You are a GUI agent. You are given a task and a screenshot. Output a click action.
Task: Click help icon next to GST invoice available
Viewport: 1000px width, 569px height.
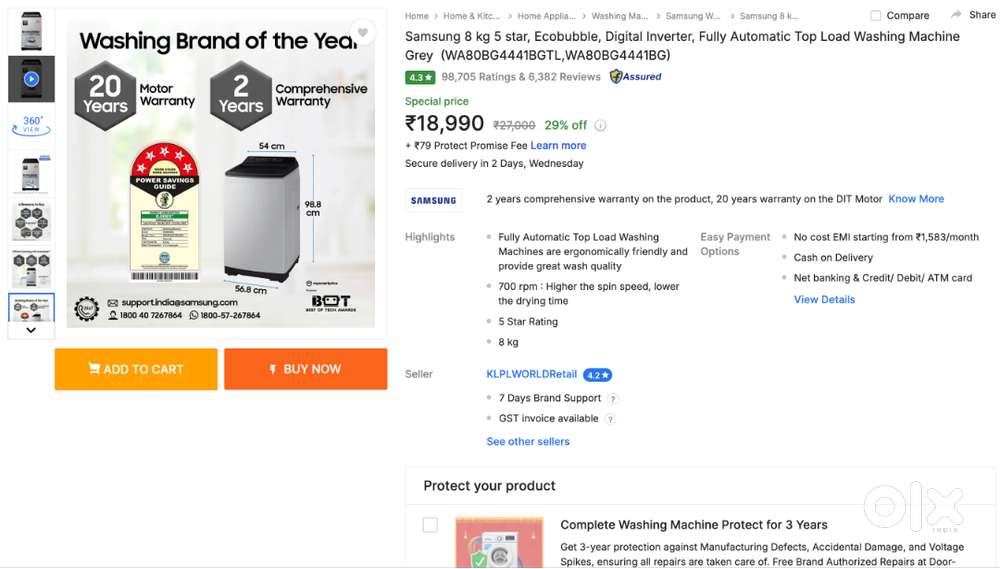[610, 420]
